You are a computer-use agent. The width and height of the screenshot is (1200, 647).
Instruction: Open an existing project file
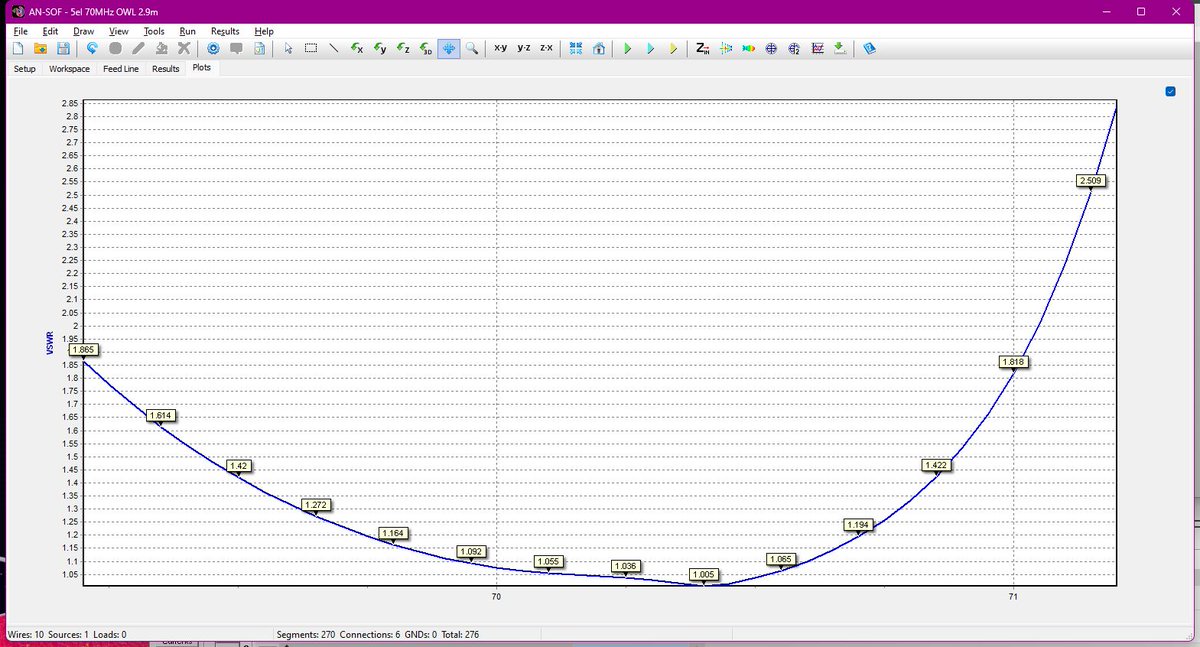[x=40, y=47]
